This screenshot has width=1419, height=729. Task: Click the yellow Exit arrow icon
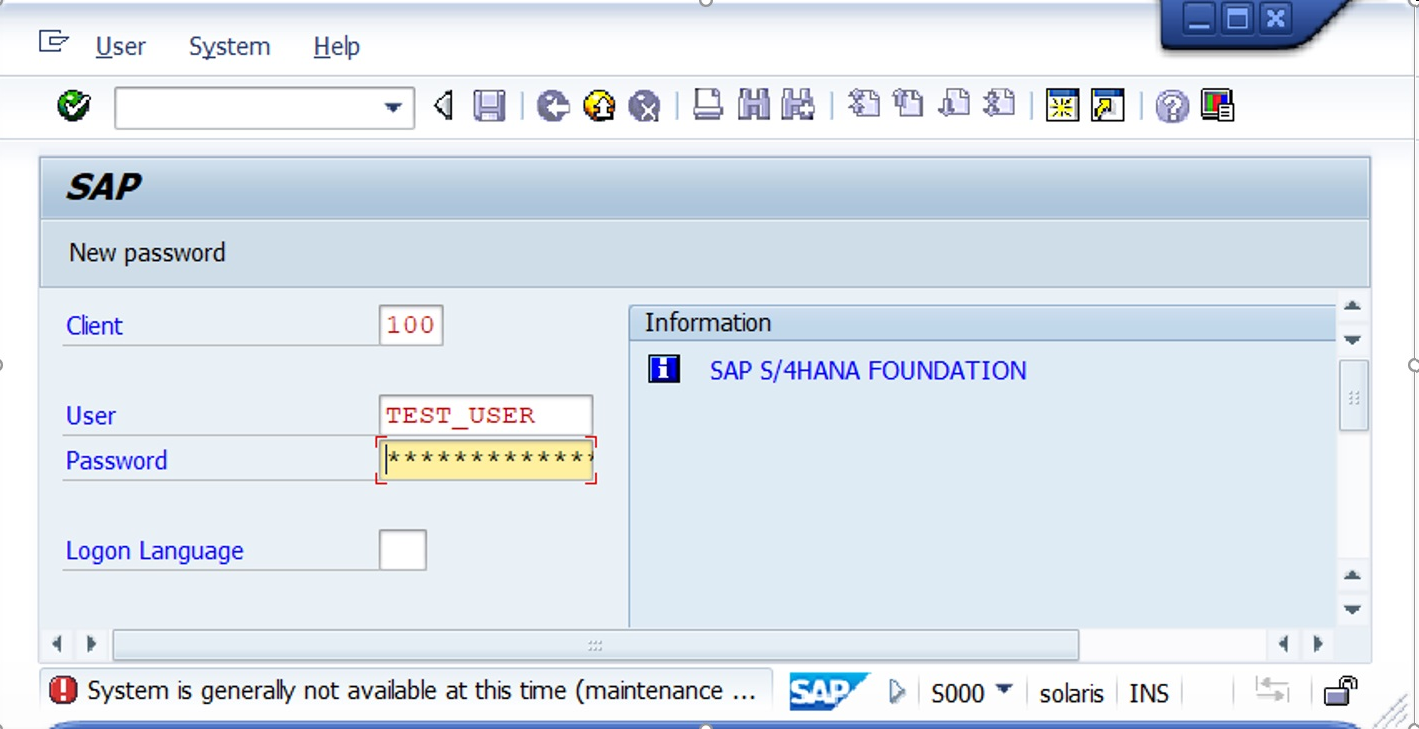click(598, 105)
